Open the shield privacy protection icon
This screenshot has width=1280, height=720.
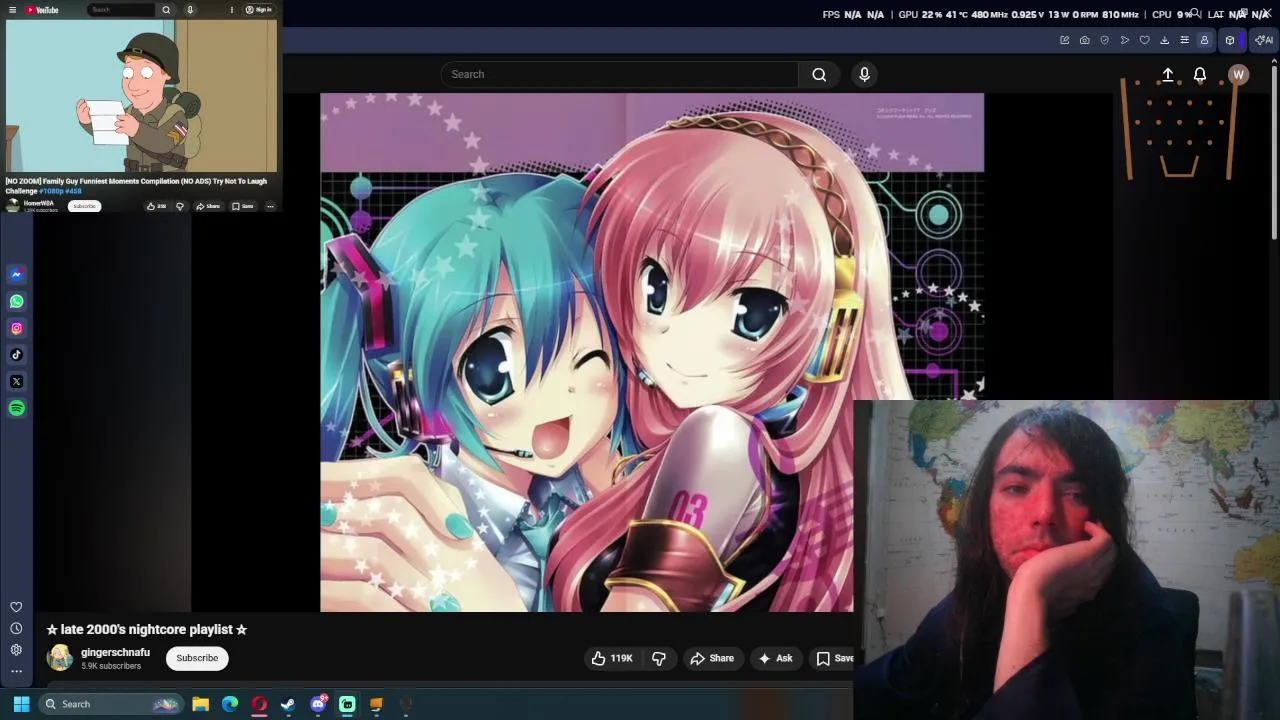1104,40
